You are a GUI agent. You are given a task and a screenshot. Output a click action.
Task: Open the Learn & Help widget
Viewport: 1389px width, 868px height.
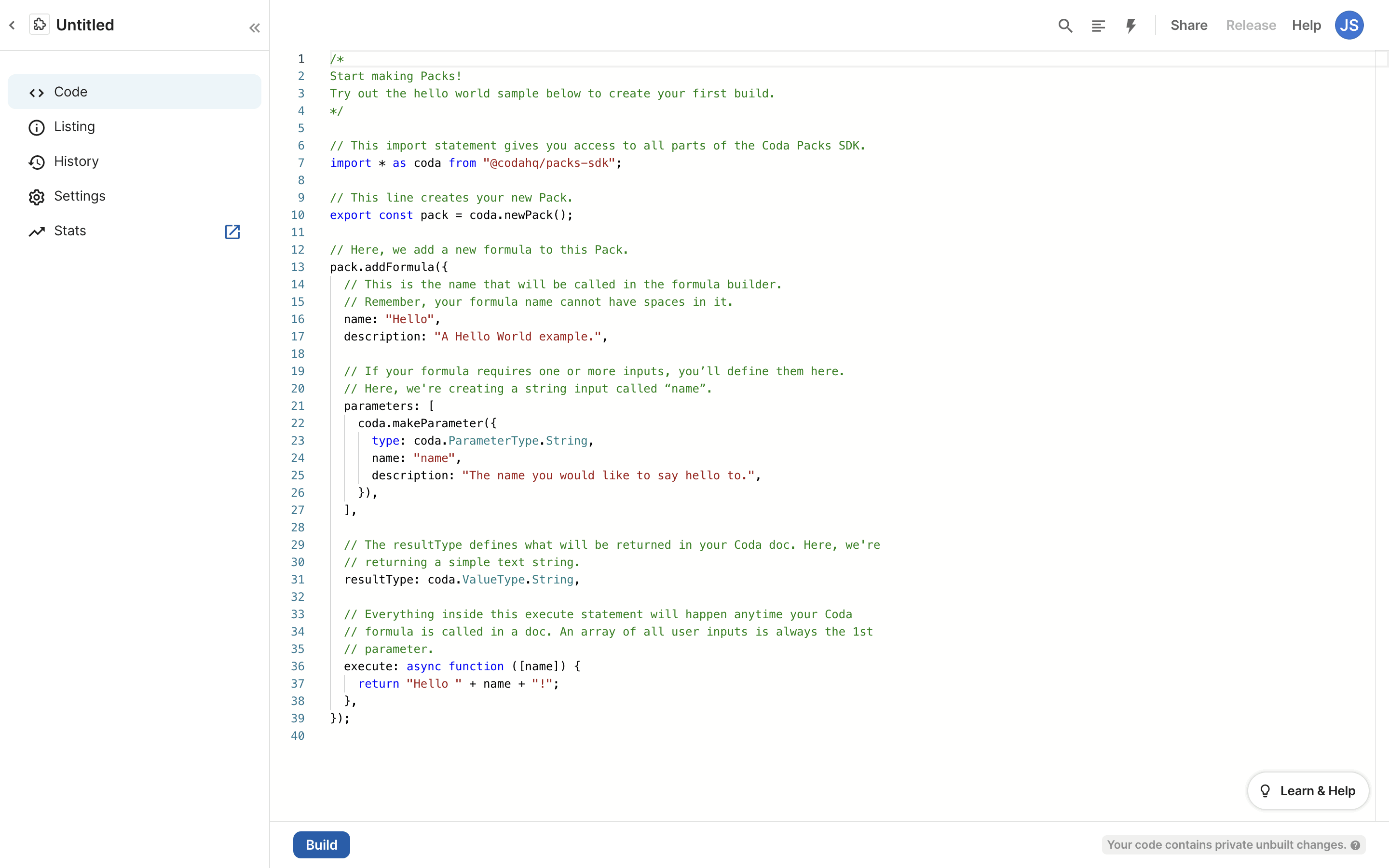pos(1308,790)
